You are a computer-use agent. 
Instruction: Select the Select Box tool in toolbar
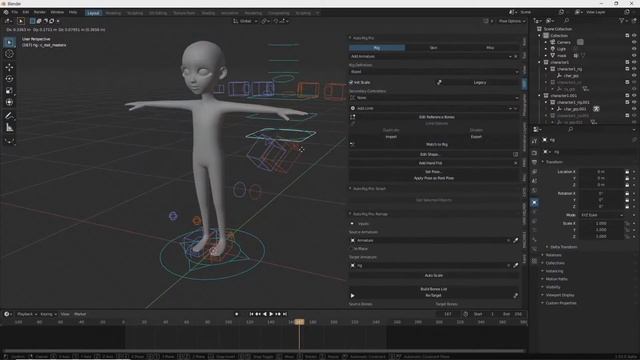(x=9, y=42)
